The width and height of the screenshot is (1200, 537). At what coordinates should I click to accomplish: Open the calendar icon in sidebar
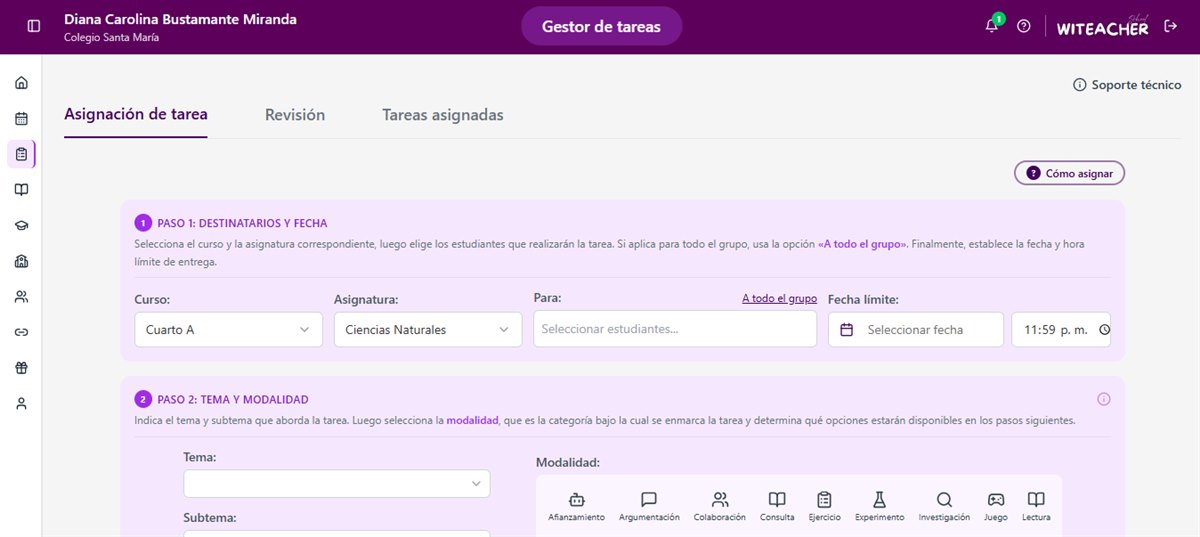coord(21,119)
